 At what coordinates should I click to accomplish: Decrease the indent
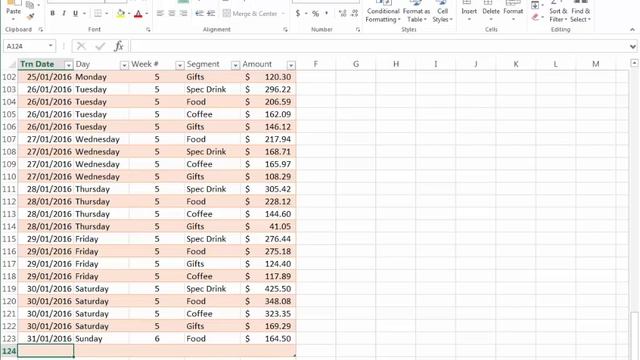point(199,13)
